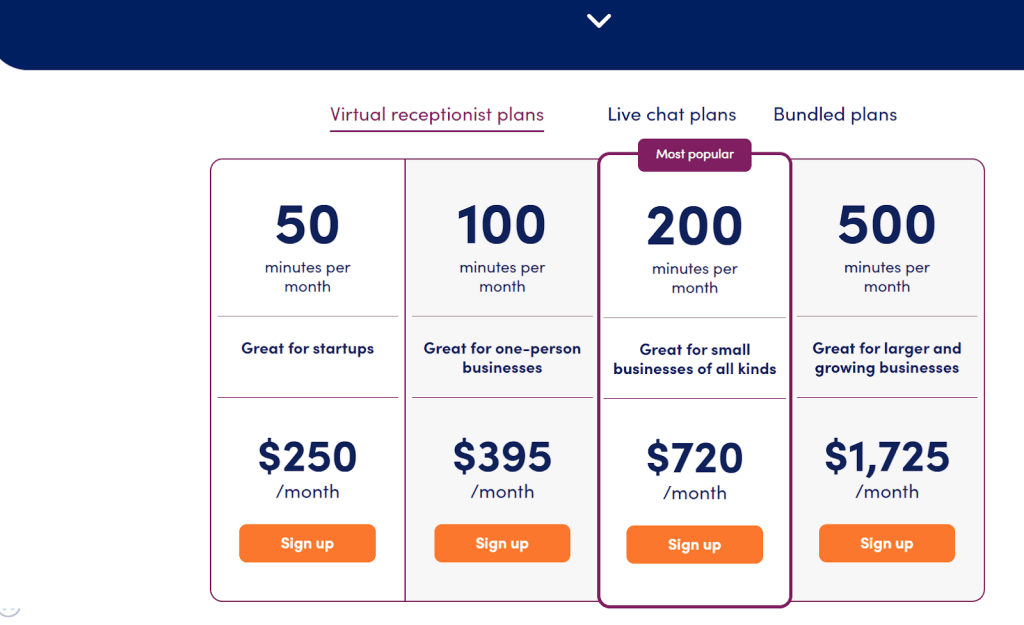Click Great for small businesses text
This screenshot has width=1024, height=625.
694,358
